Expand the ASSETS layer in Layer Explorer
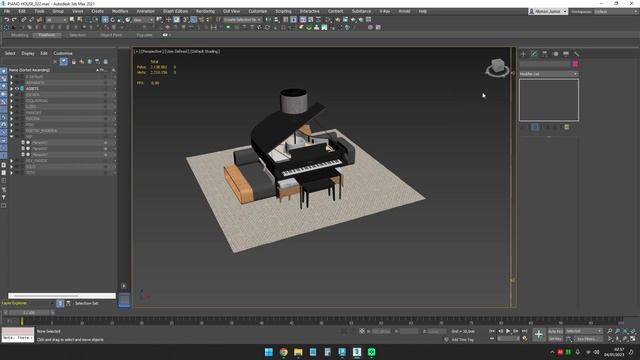This screenshot has height=360, width=640. (x=11, y=89)
